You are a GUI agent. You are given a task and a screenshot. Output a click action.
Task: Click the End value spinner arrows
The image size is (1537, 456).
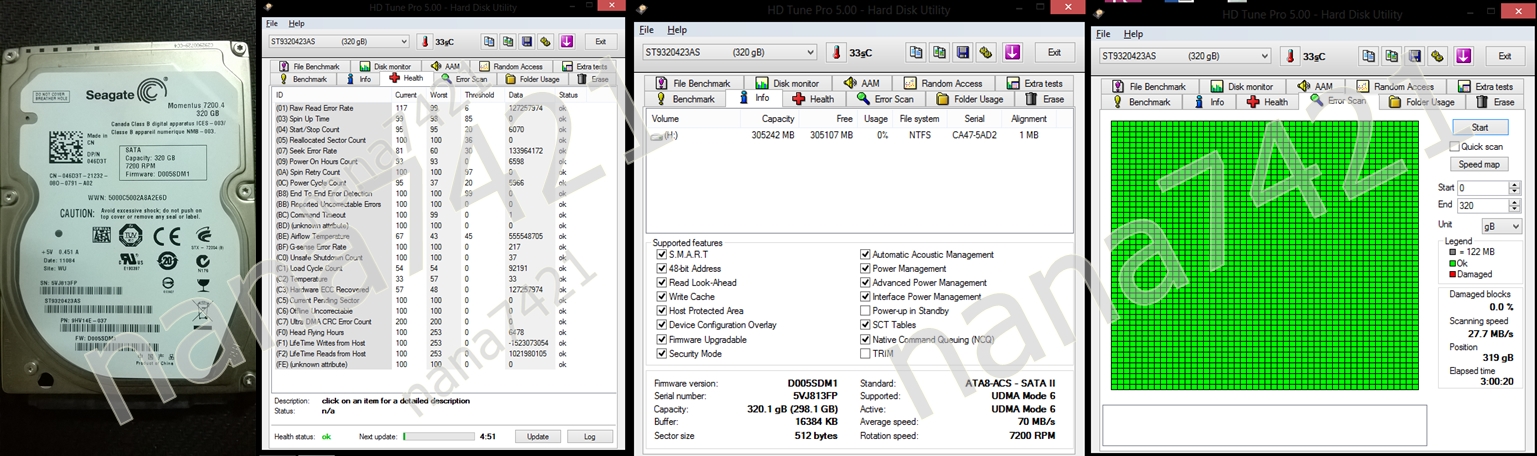1516,205
